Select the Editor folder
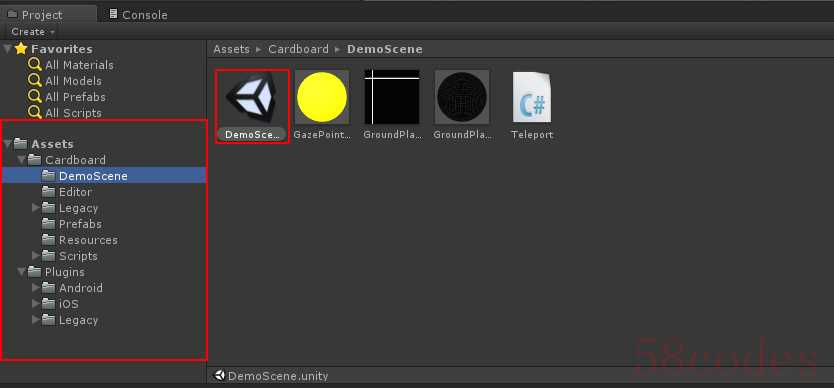This screenshot has height=388, width=834. click(x=75, y=192)
